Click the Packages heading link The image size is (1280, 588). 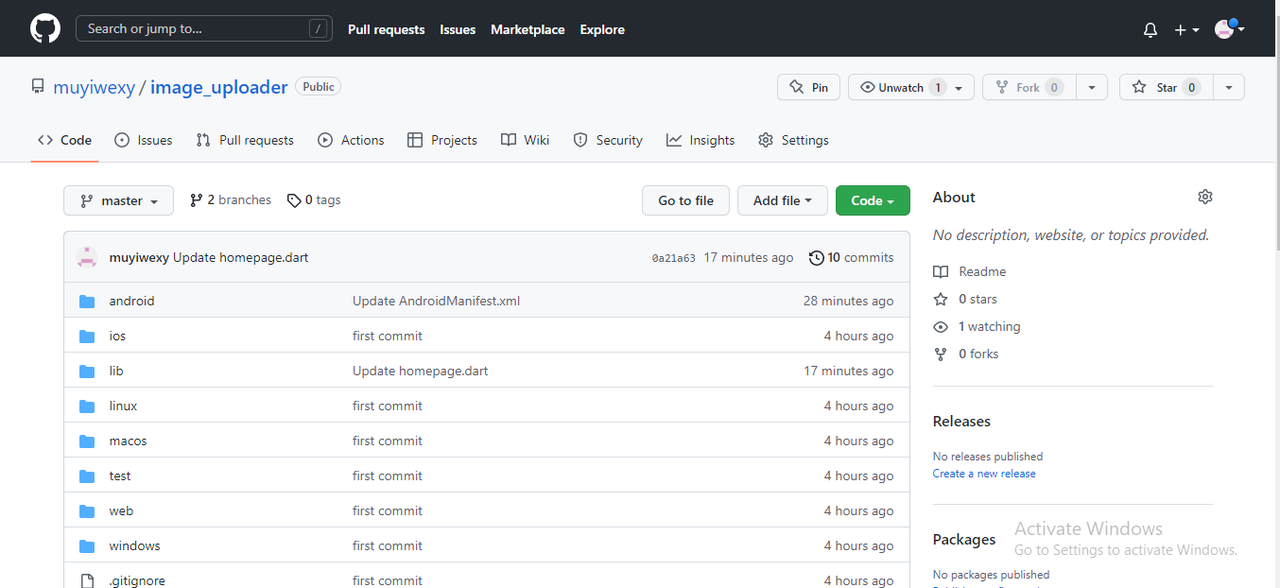click(x=964, y=539)
